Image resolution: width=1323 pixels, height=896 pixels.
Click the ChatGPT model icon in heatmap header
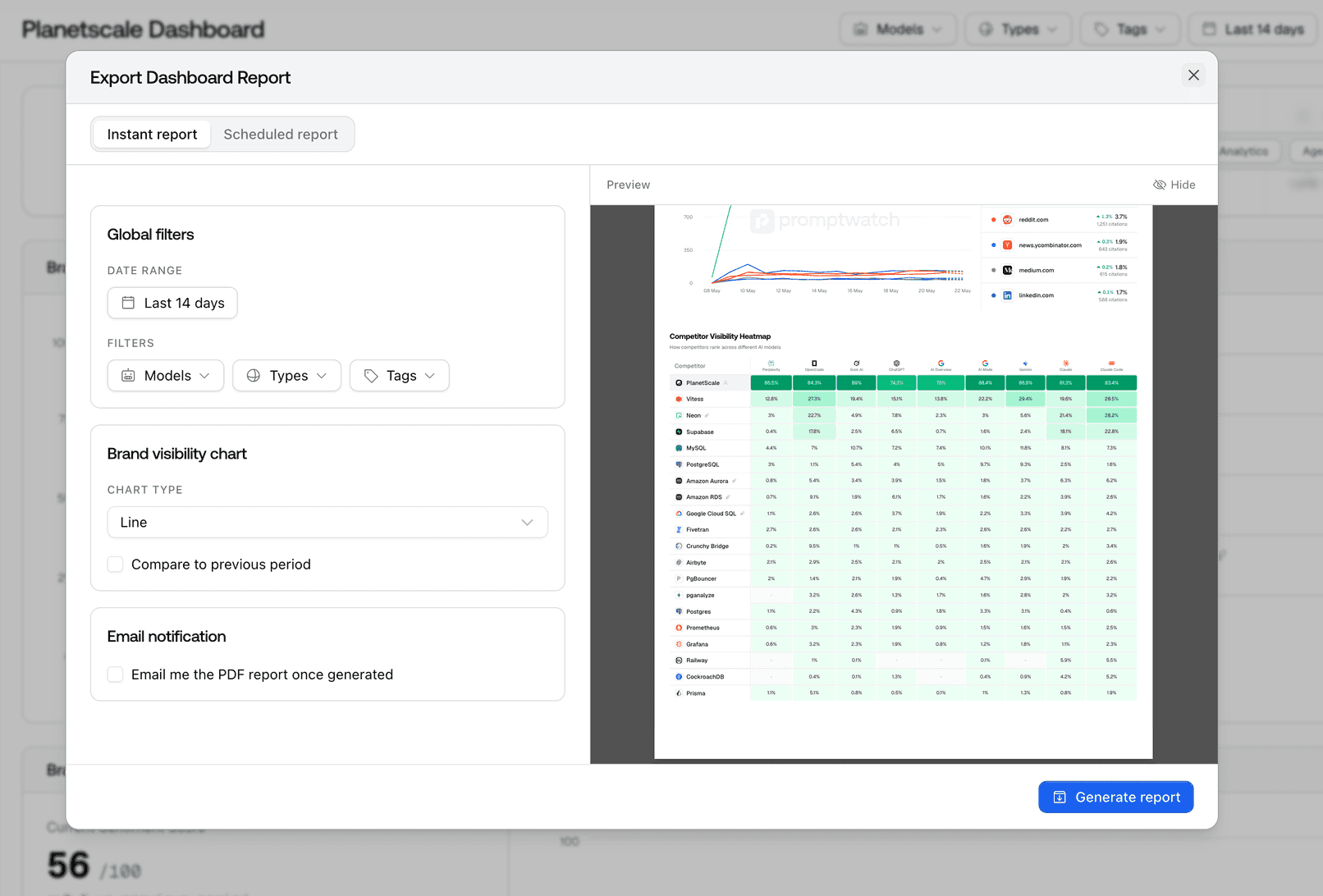(x=896, y=363)
